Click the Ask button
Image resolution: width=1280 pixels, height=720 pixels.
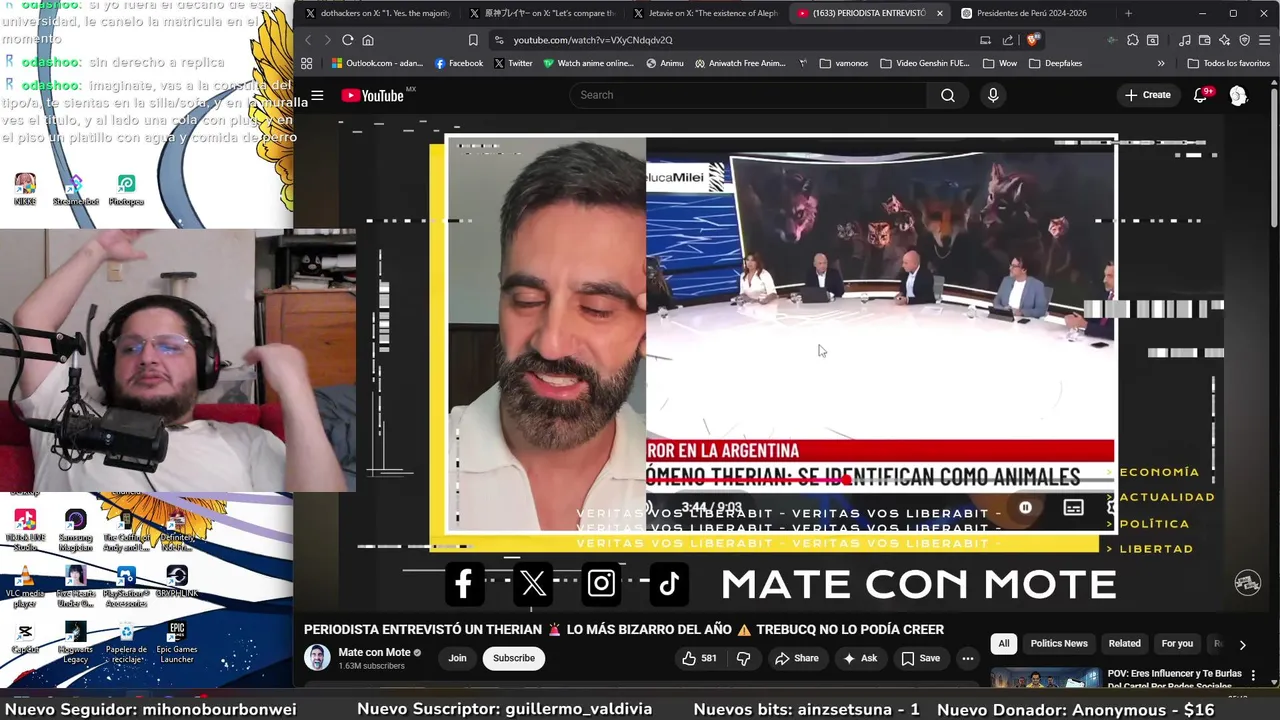click(x=860, y=658)
